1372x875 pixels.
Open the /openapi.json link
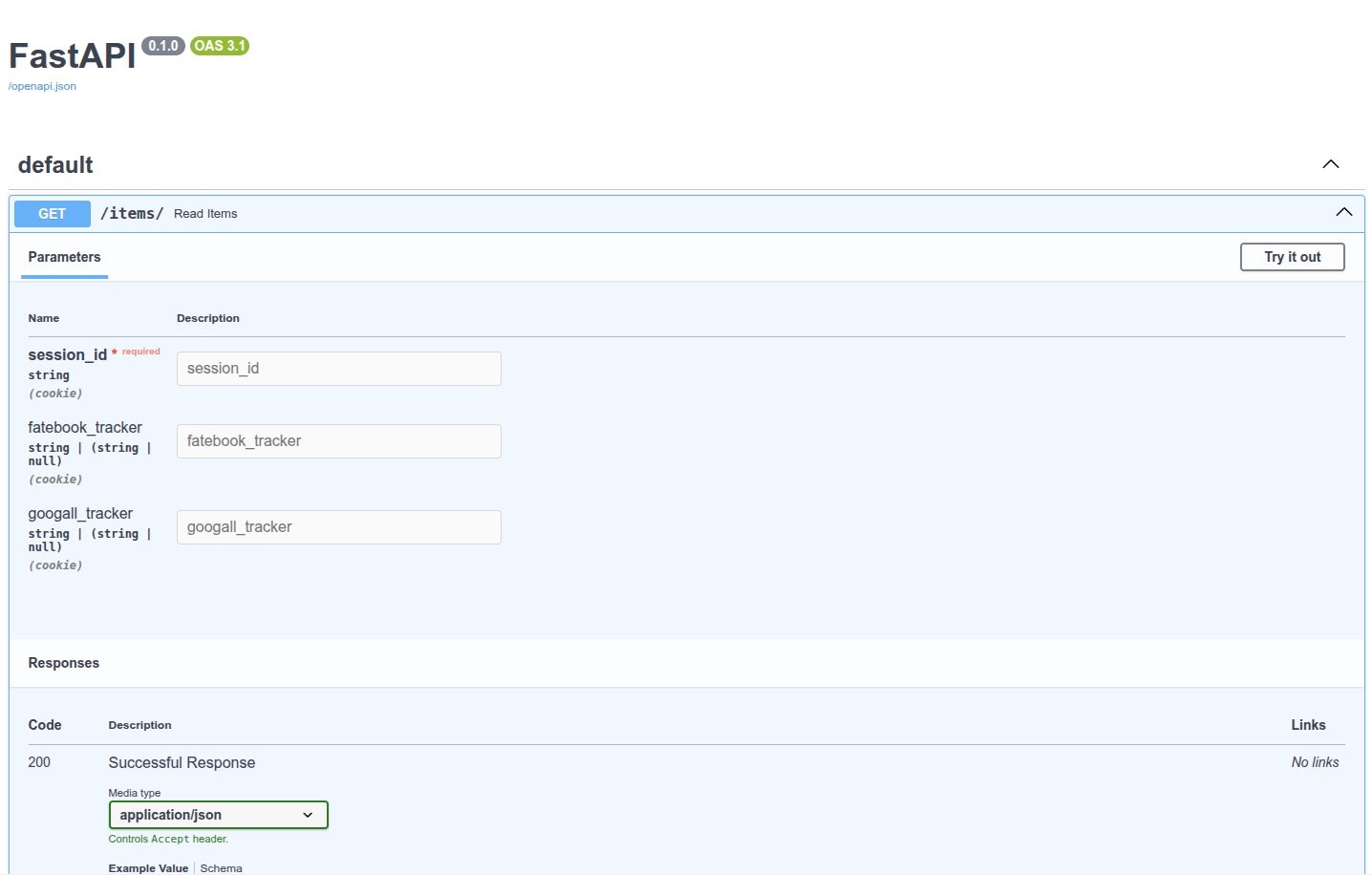coord(42,86)
